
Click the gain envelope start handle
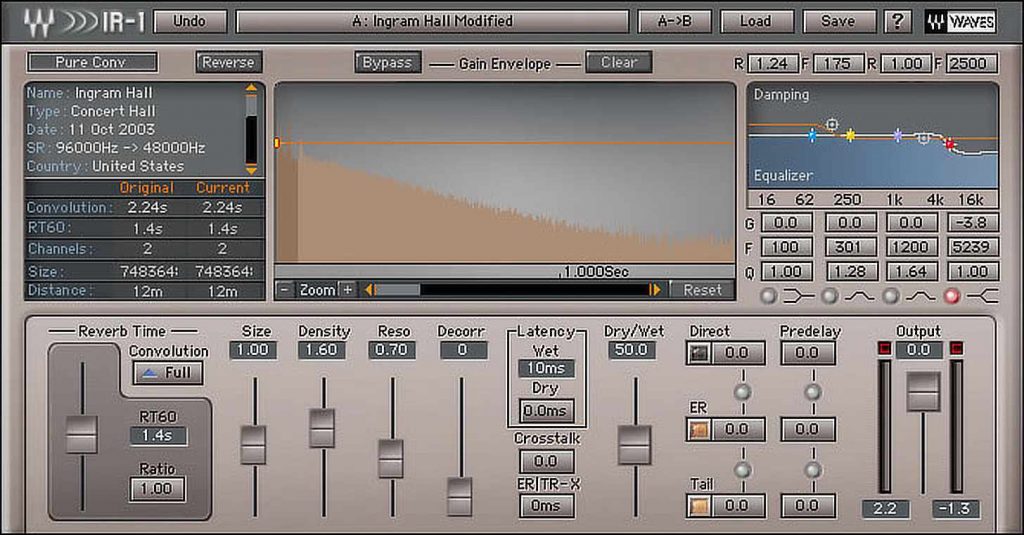(278, 142)
